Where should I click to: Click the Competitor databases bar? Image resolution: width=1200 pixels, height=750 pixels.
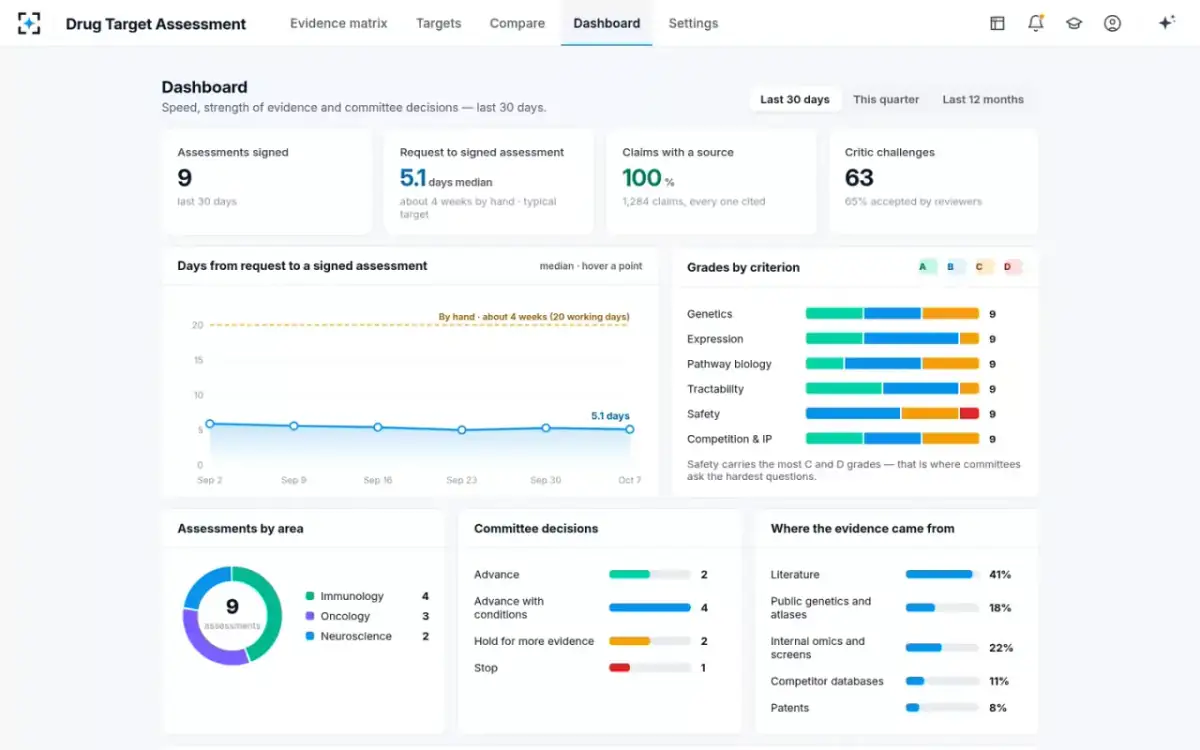point(942,681)
